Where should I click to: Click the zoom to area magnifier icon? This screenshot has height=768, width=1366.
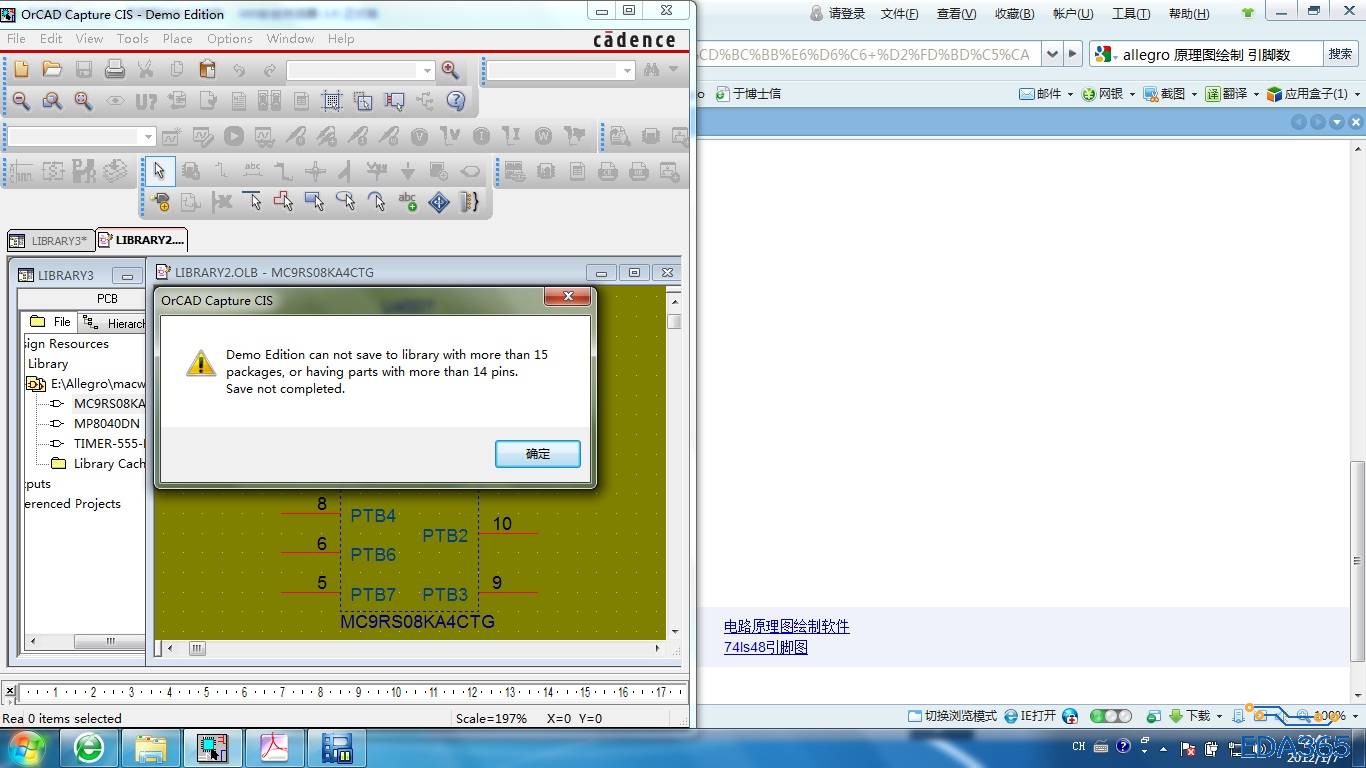click(52, 100)
